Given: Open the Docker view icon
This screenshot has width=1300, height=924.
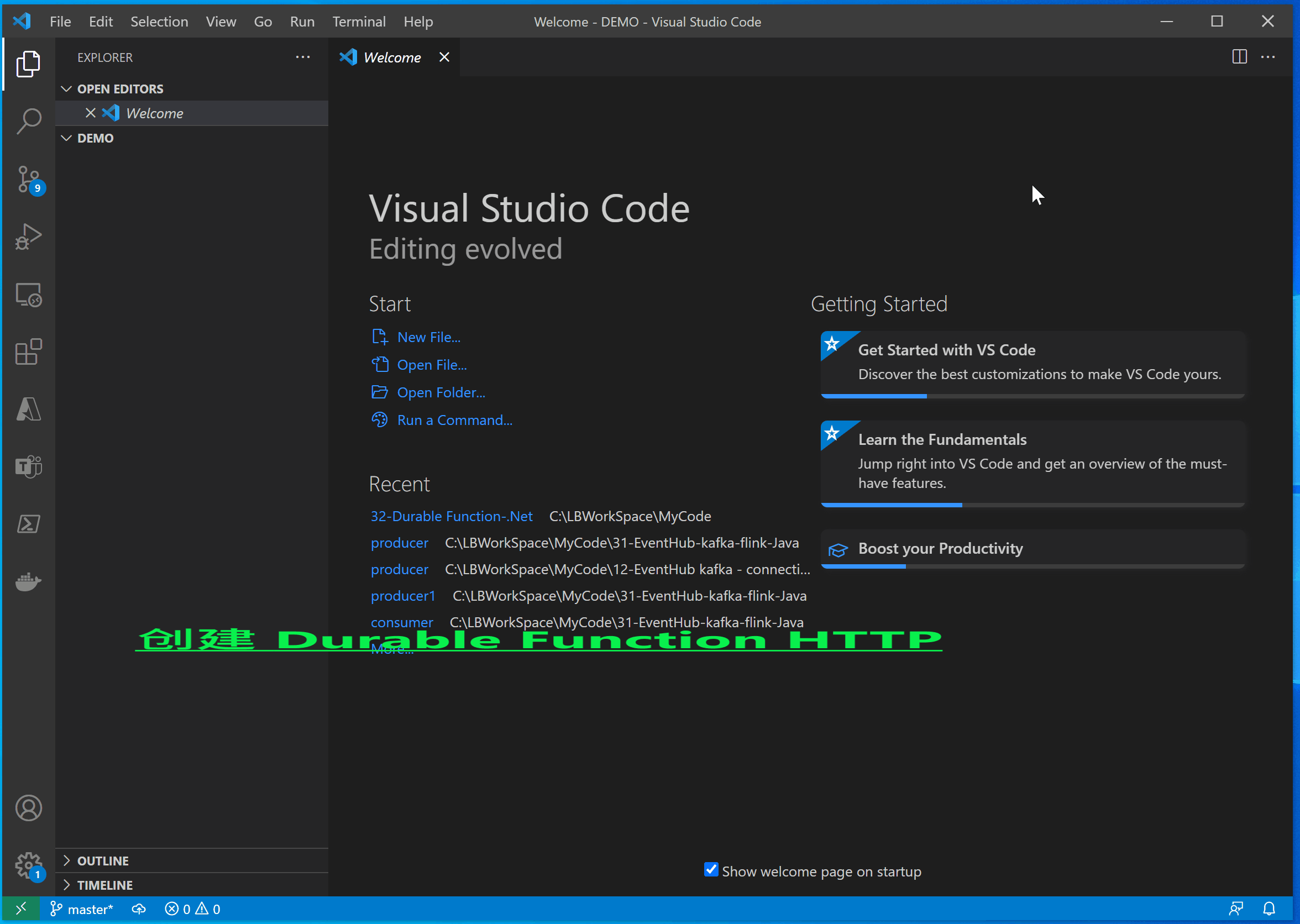Looking at the screenshot, I should pos(28,581).
